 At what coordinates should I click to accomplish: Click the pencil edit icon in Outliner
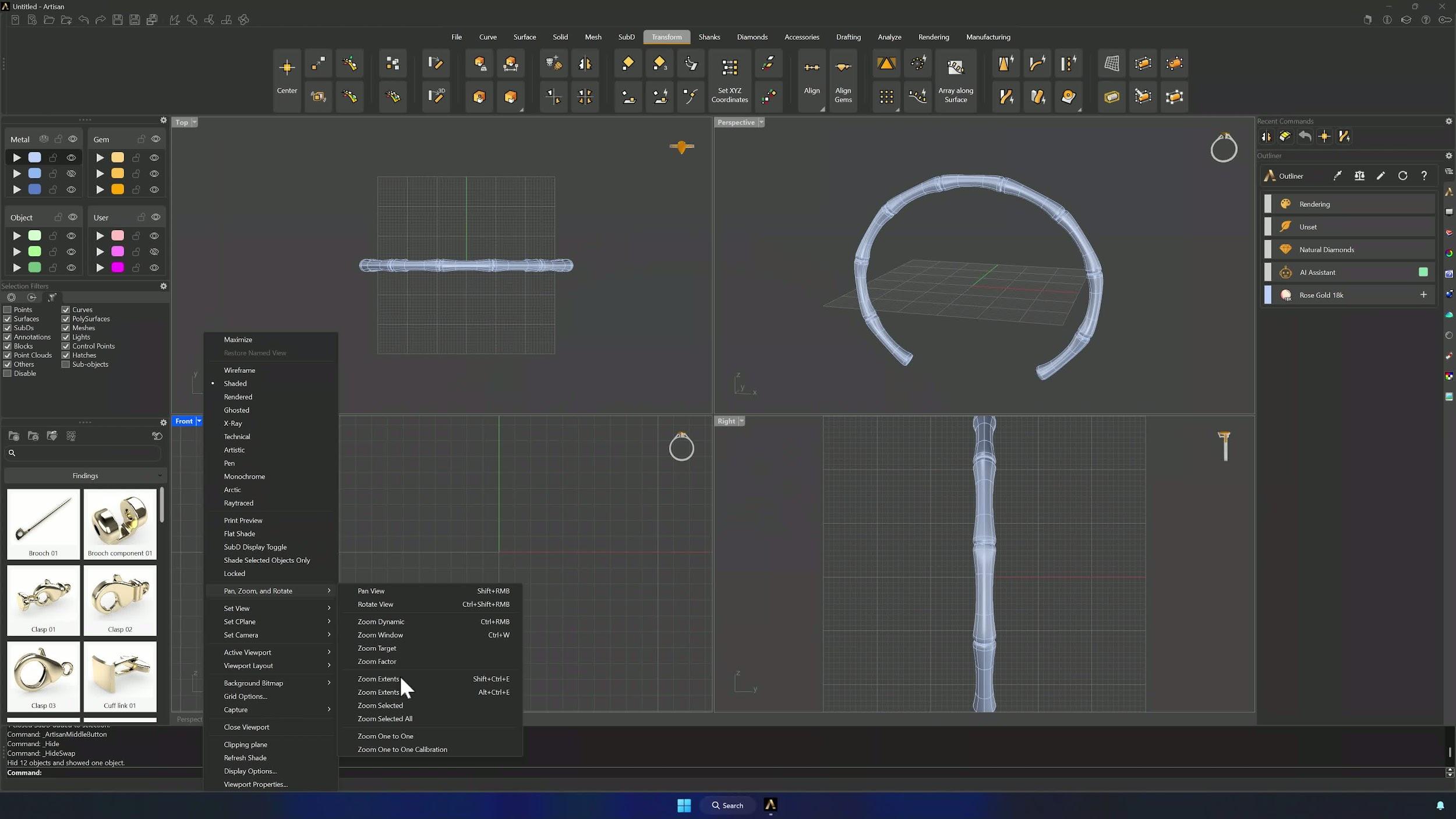coord(1381,176)
